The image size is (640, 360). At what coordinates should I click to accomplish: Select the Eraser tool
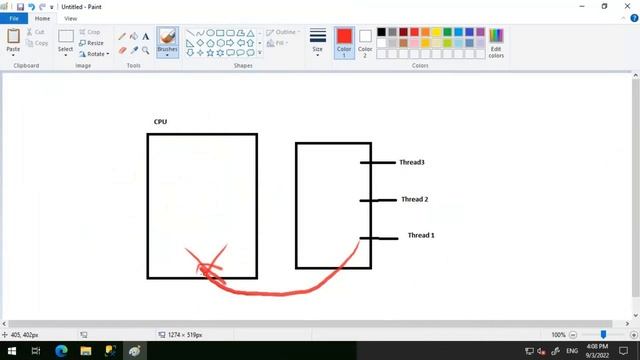(x=122, y=50)
